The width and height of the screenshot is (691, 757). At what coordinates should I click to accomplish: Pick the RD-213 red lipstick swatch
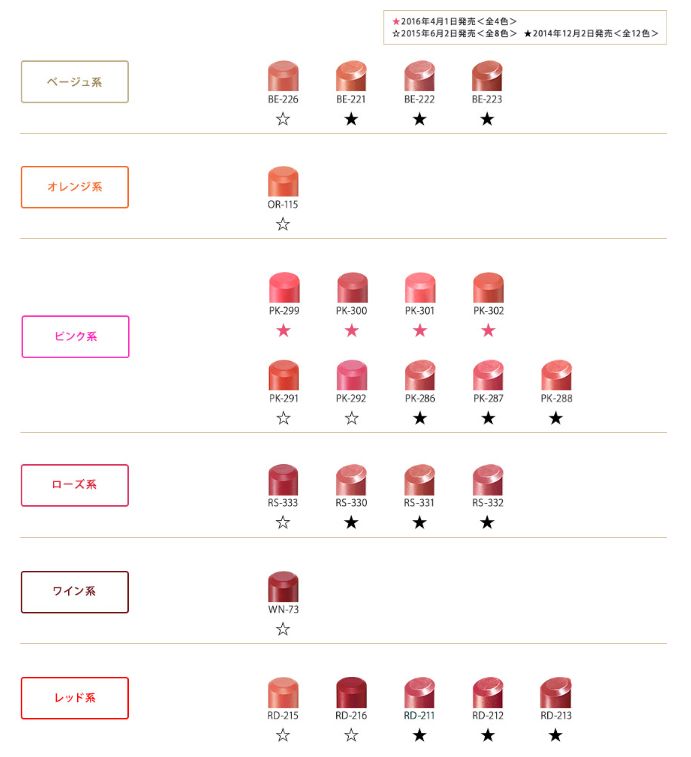click(x=556, y=692)
